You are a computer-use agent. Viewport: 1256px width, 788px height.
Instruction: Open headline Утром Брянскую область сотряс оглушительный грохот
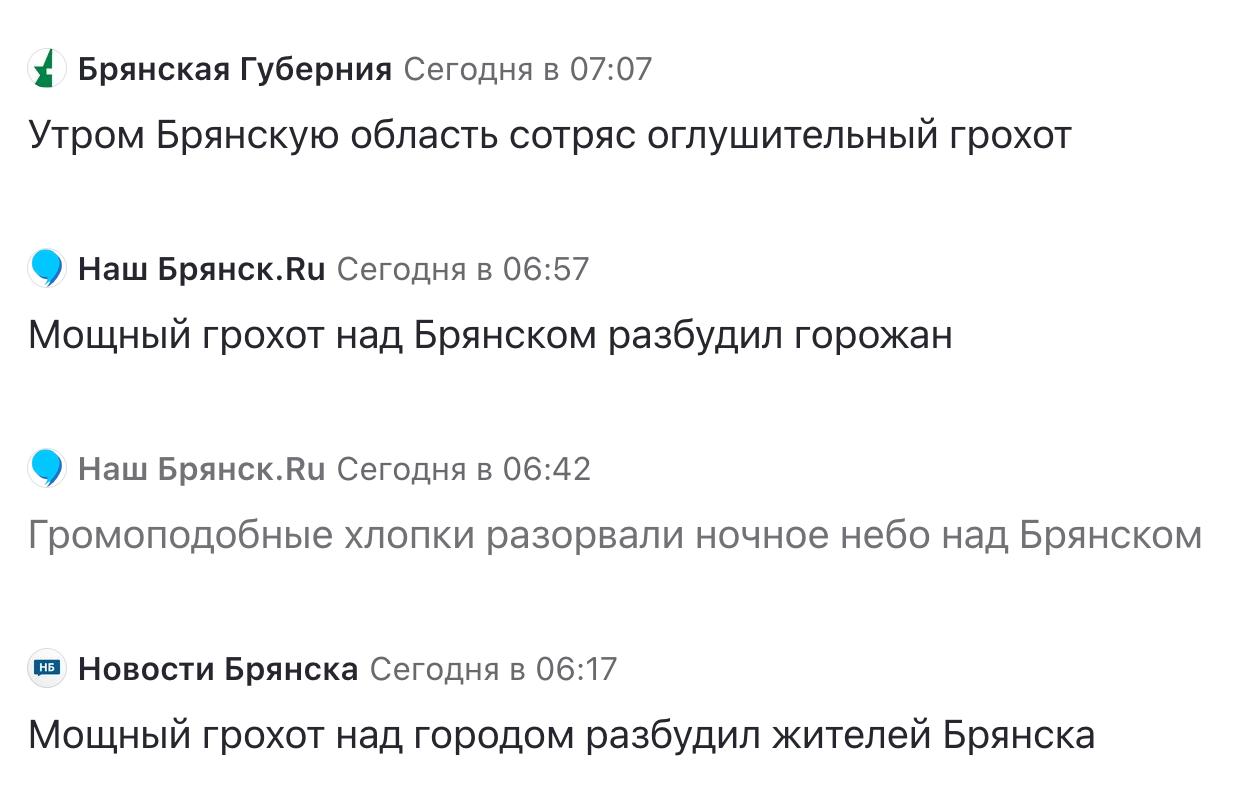(549, 135)
